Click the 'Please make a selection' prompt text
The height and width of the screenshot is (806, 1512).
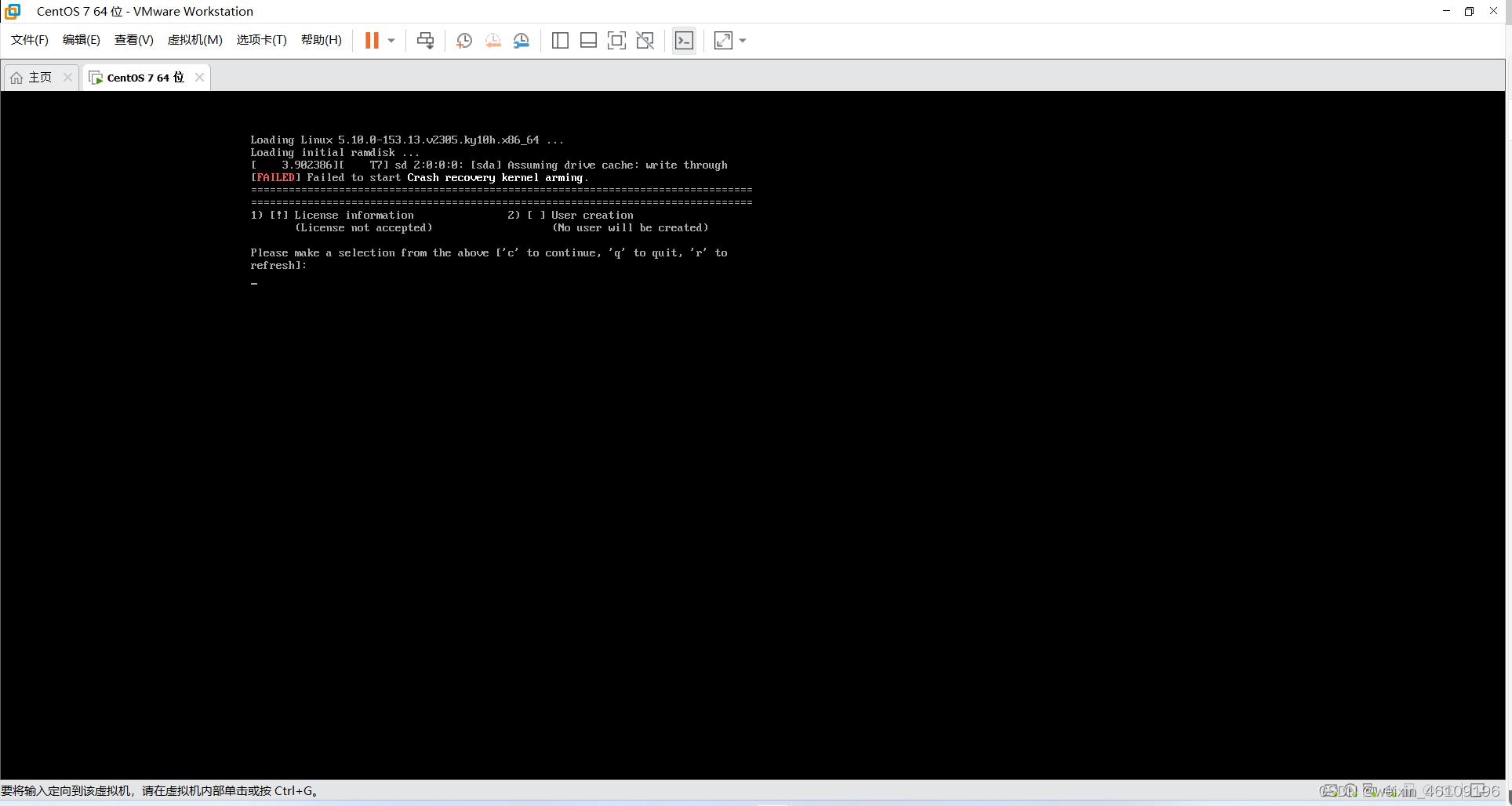click(x=489, y=259)
